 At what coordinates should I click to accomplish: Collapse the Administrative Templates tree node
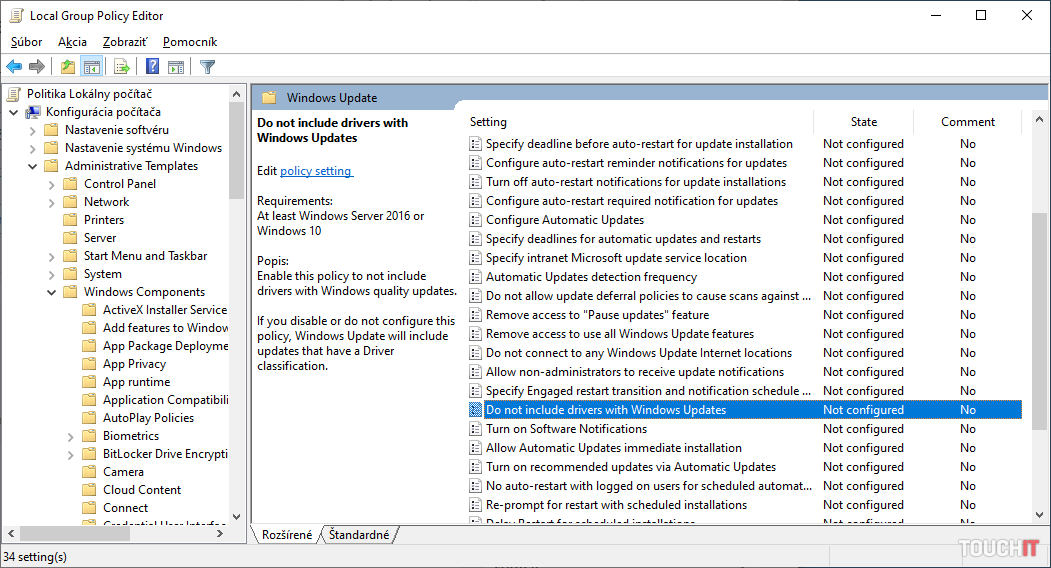(x=33, y=166)
